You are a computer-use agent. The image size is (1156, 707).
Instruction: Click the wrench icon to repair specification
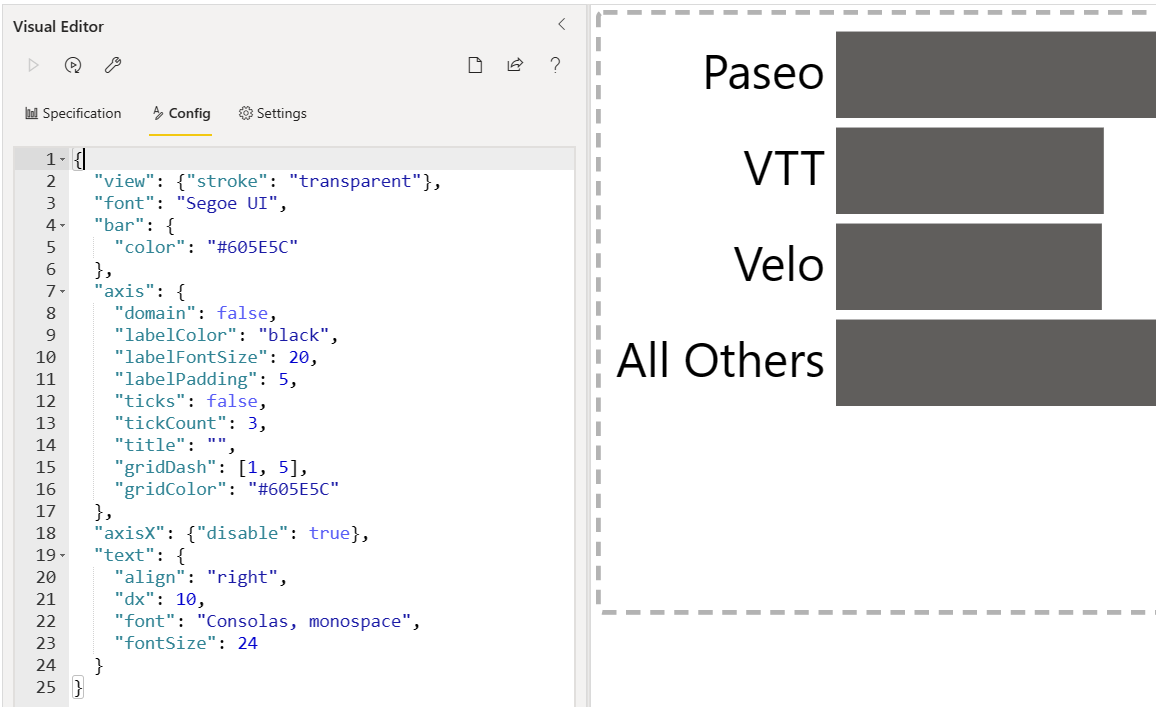[112, 65]
